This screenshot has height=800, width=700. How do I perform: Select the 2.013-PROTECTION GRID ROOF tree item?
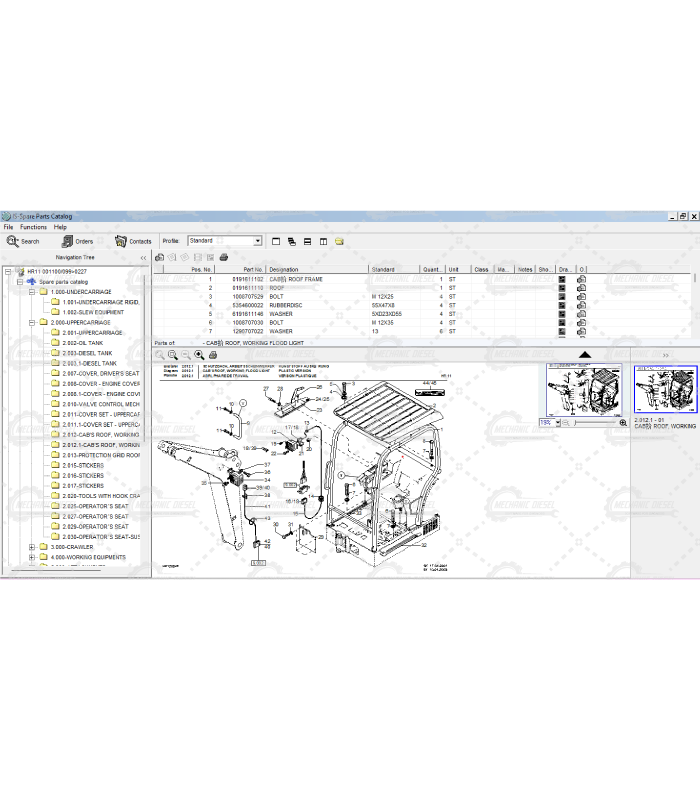100,455
